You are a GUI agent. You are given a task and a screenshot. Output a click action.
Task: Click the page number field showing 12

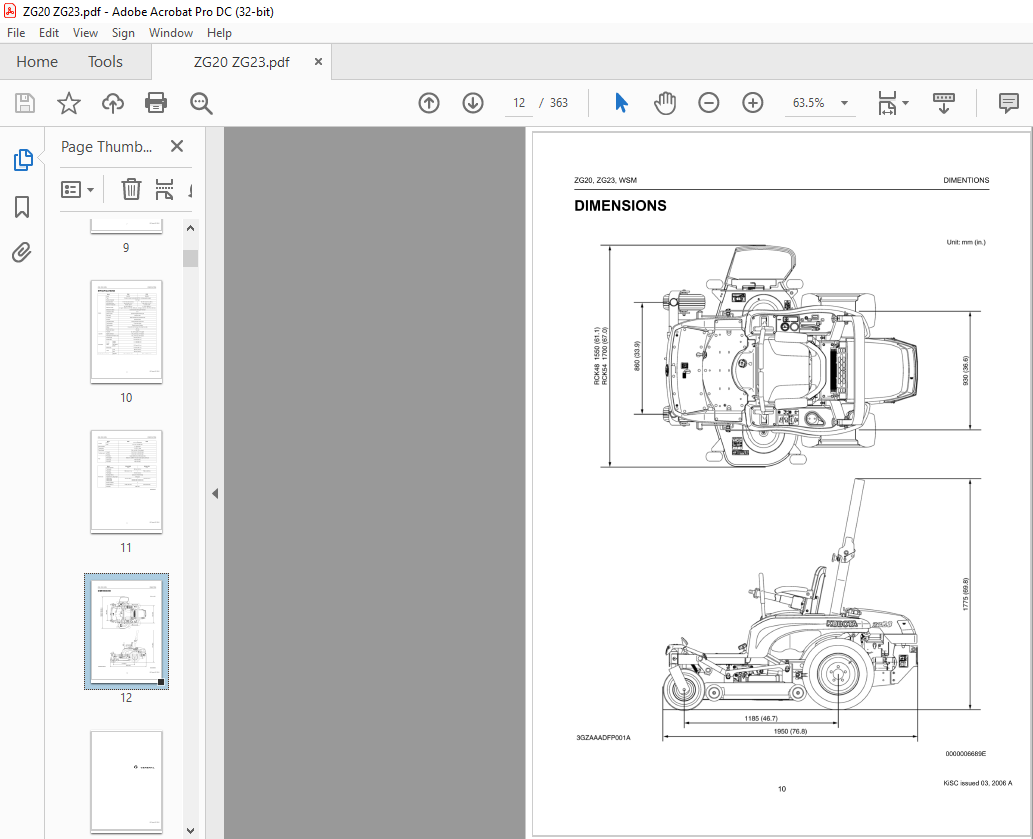click(x=519, y=103)
